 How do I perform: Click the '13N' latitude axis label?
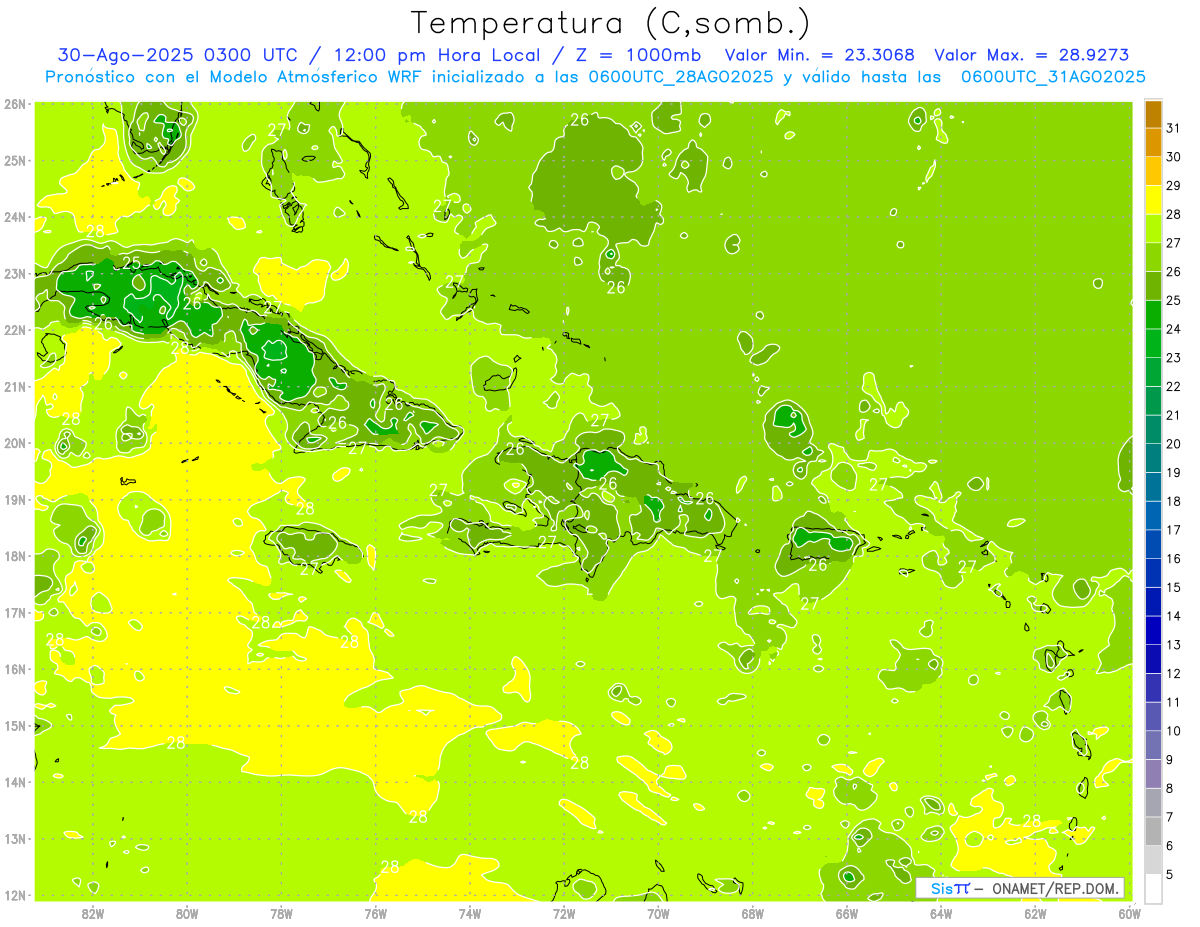point(15,838)
